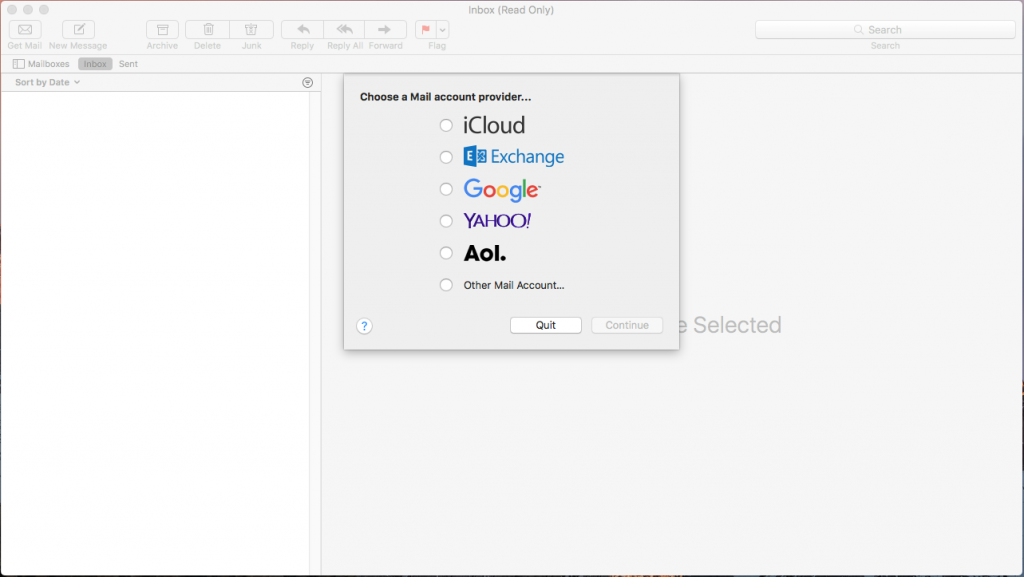Choose Other Mail Account radio option
1024x577 pixels.
click(446, 285)
